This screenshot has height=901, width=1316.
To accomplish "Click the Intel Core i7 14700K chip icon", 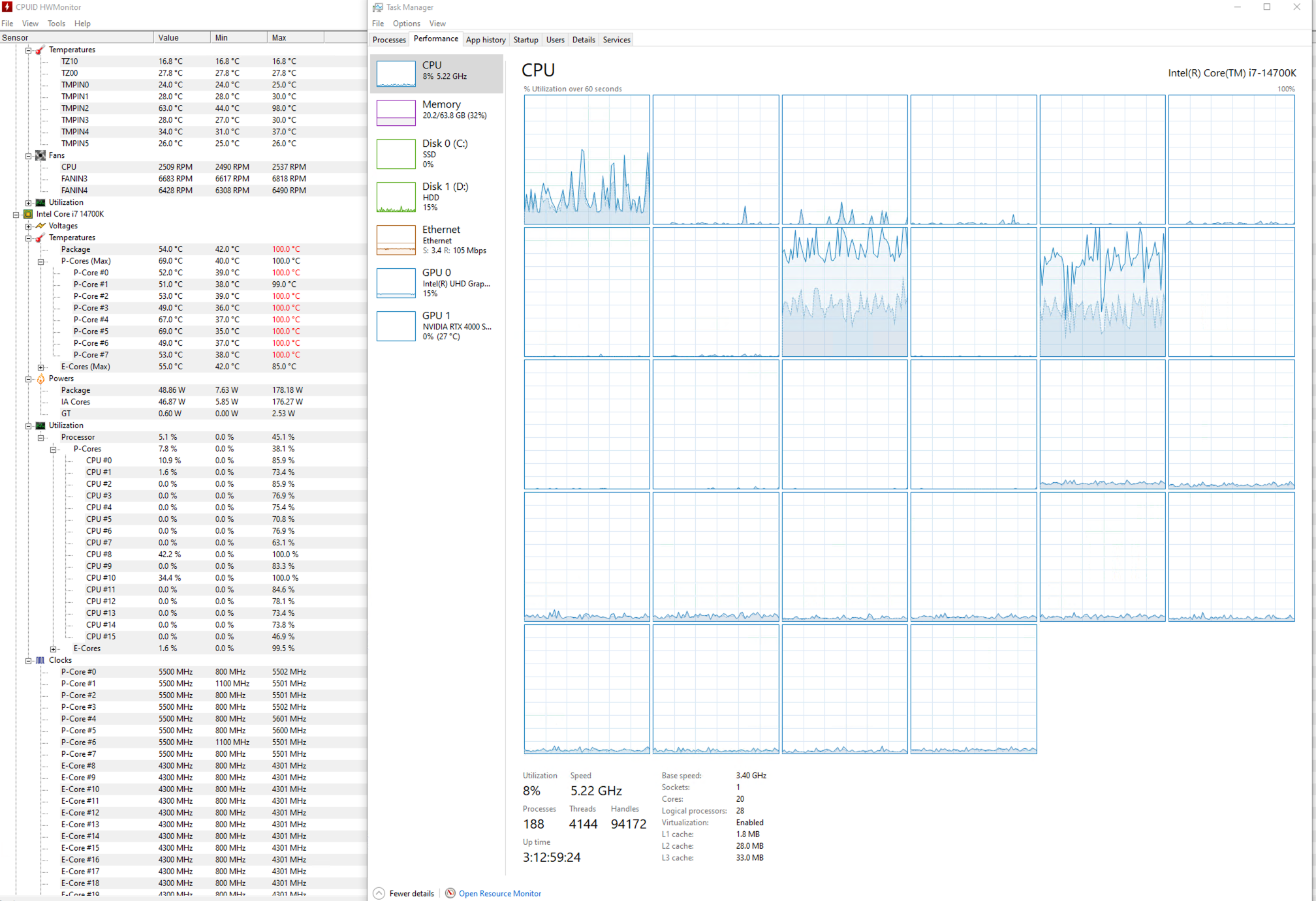I will tap(28, 214).
